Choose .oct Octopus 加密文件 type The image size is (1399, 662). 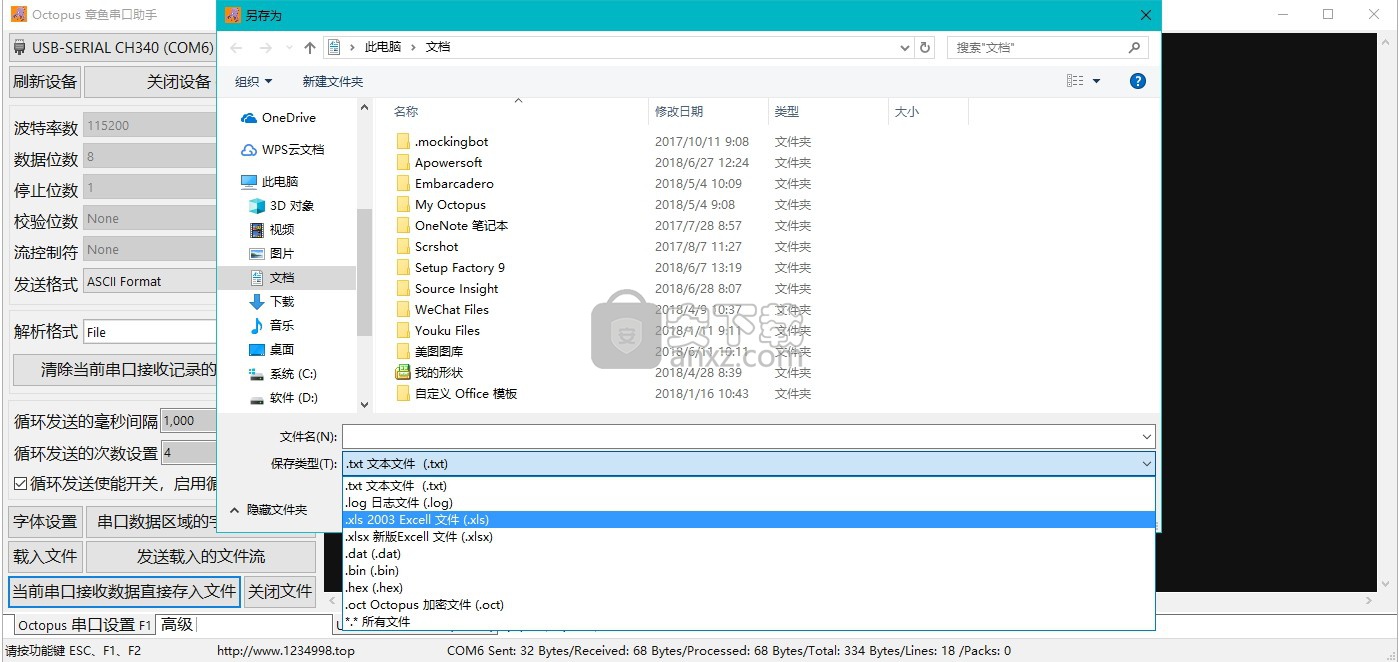(749, 605)
